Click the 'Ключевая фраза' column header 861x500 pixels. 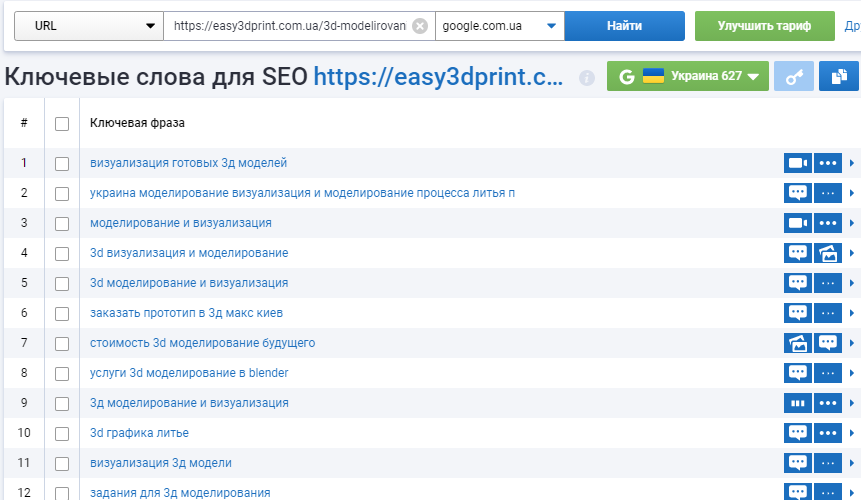pos(137,123)
